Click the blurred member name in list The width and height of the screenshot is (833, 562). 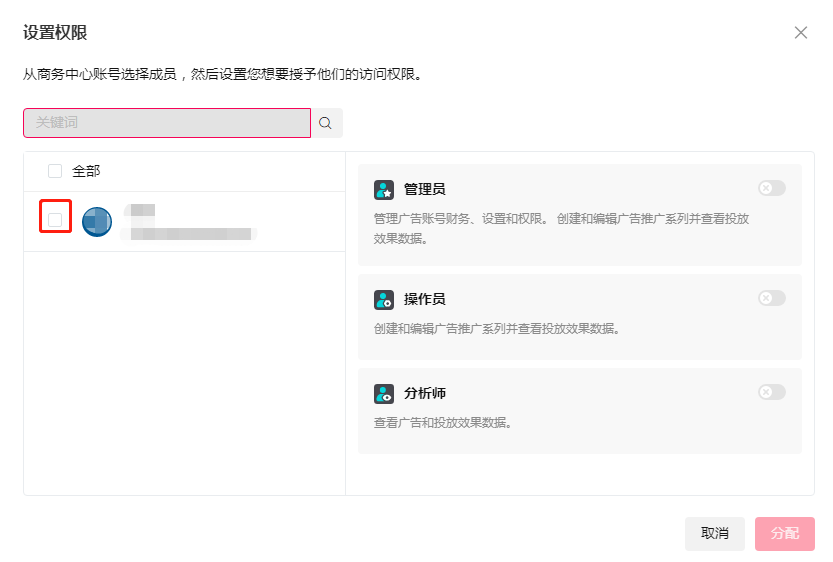click(x=140, y=211)
